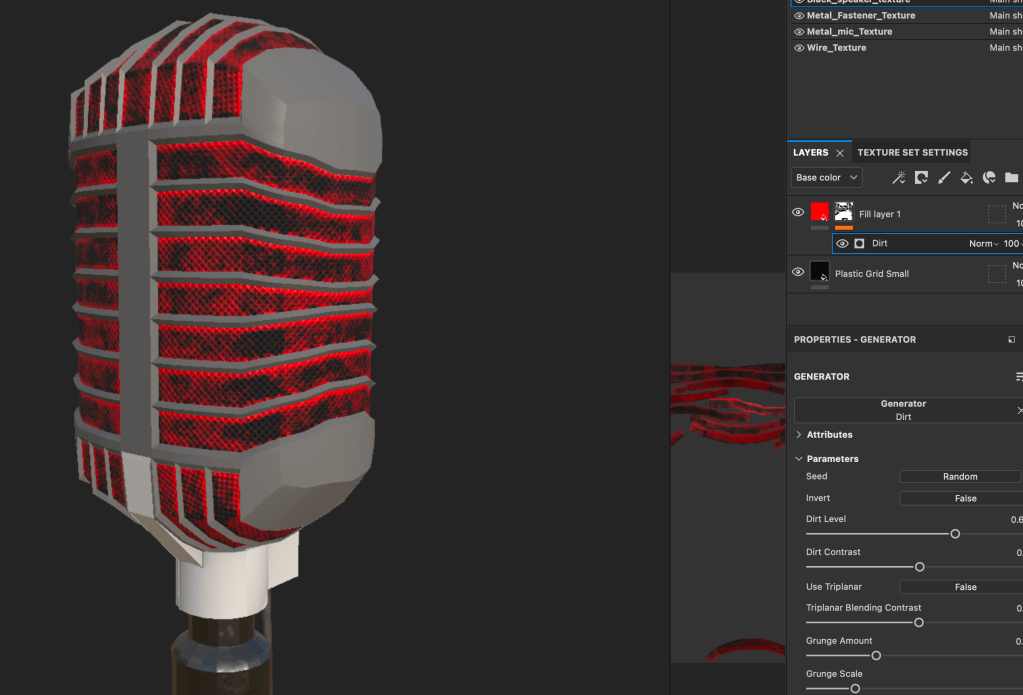Add a fill layer with bucket icon
The height and width of the screenshot is (695, 1023).
pos(966,178)
